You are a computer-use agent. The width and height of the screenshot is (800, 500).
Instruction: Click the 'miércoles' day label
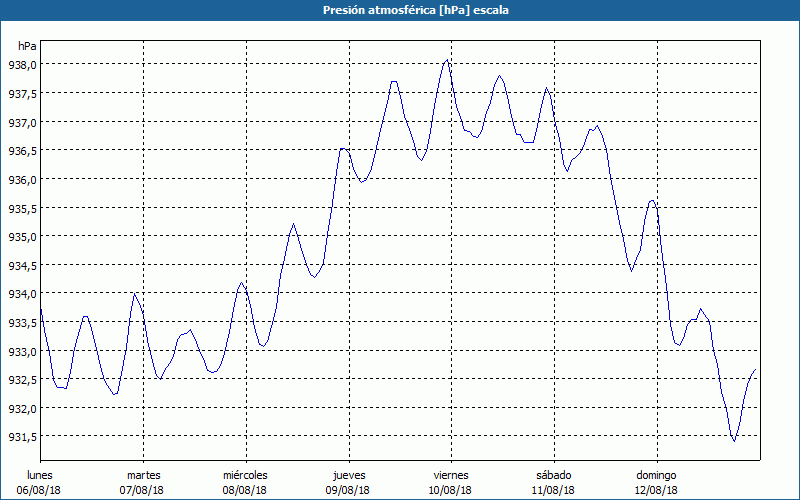pos(245,475)
